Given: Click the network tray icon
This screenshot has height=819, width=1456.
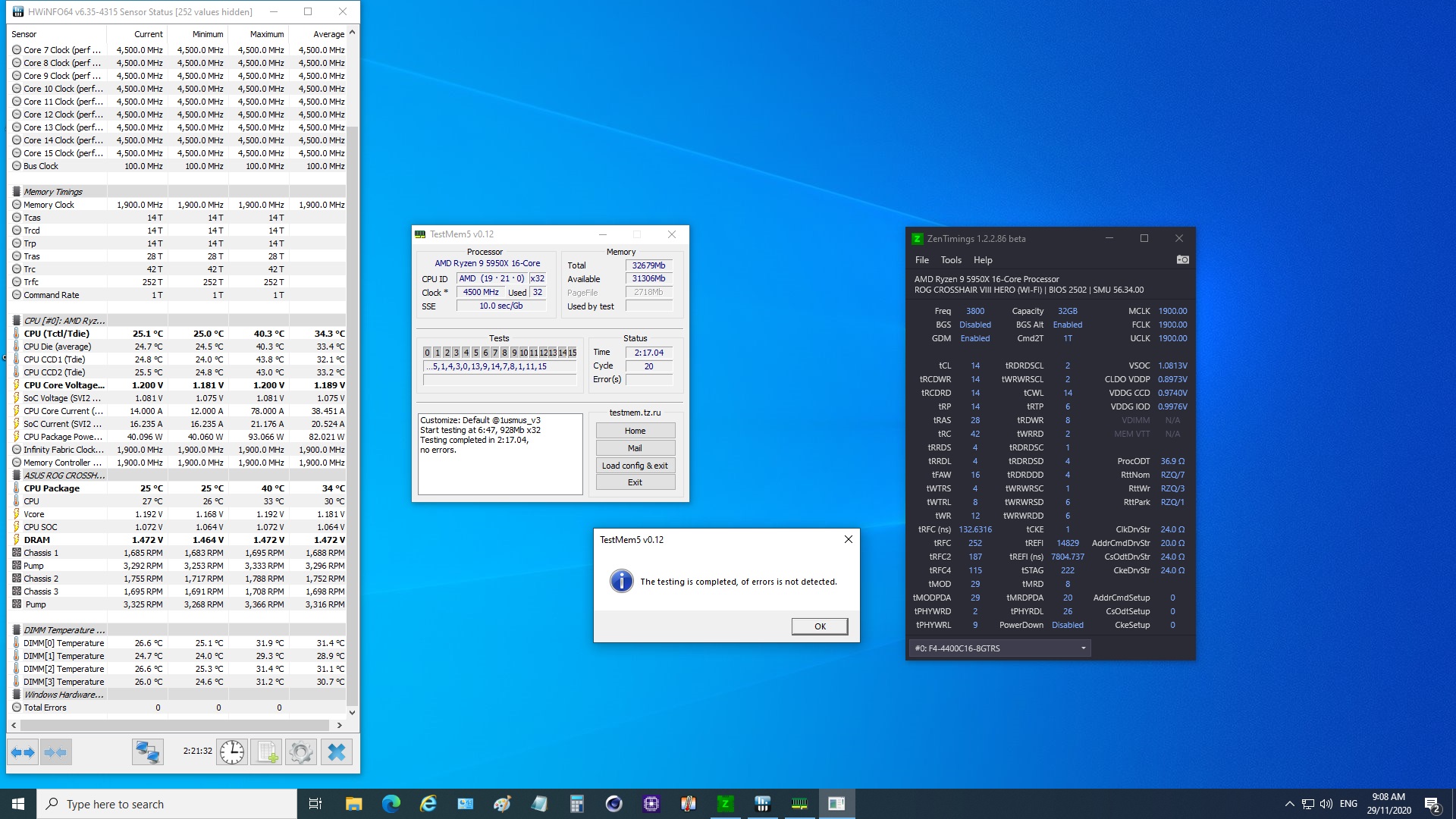Looking at the screenshot, I should [x=1308, y=804].
